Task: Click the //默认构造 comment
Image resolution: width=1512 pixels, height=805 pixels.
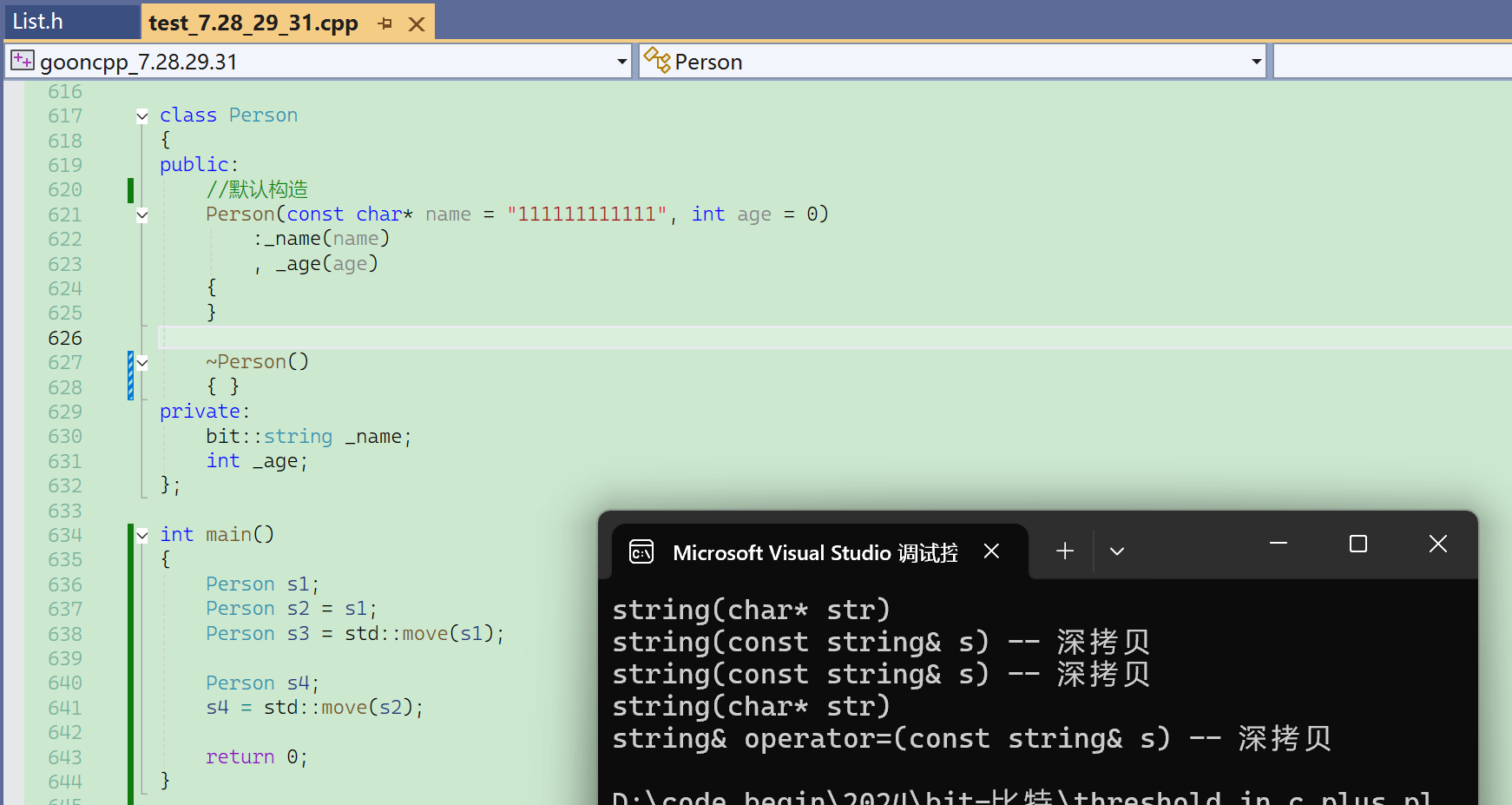Action: click(x=257, y=189)
